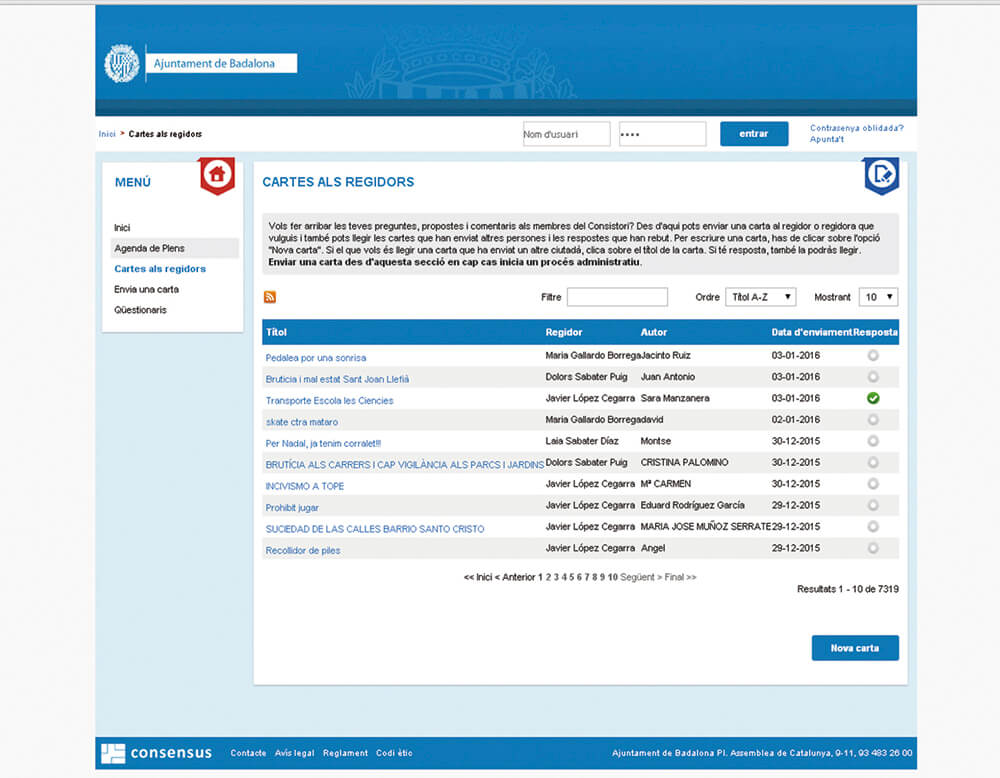Select Envia una carta menu item
Viewport: 1000px width, 778px height.
(147, 289)
